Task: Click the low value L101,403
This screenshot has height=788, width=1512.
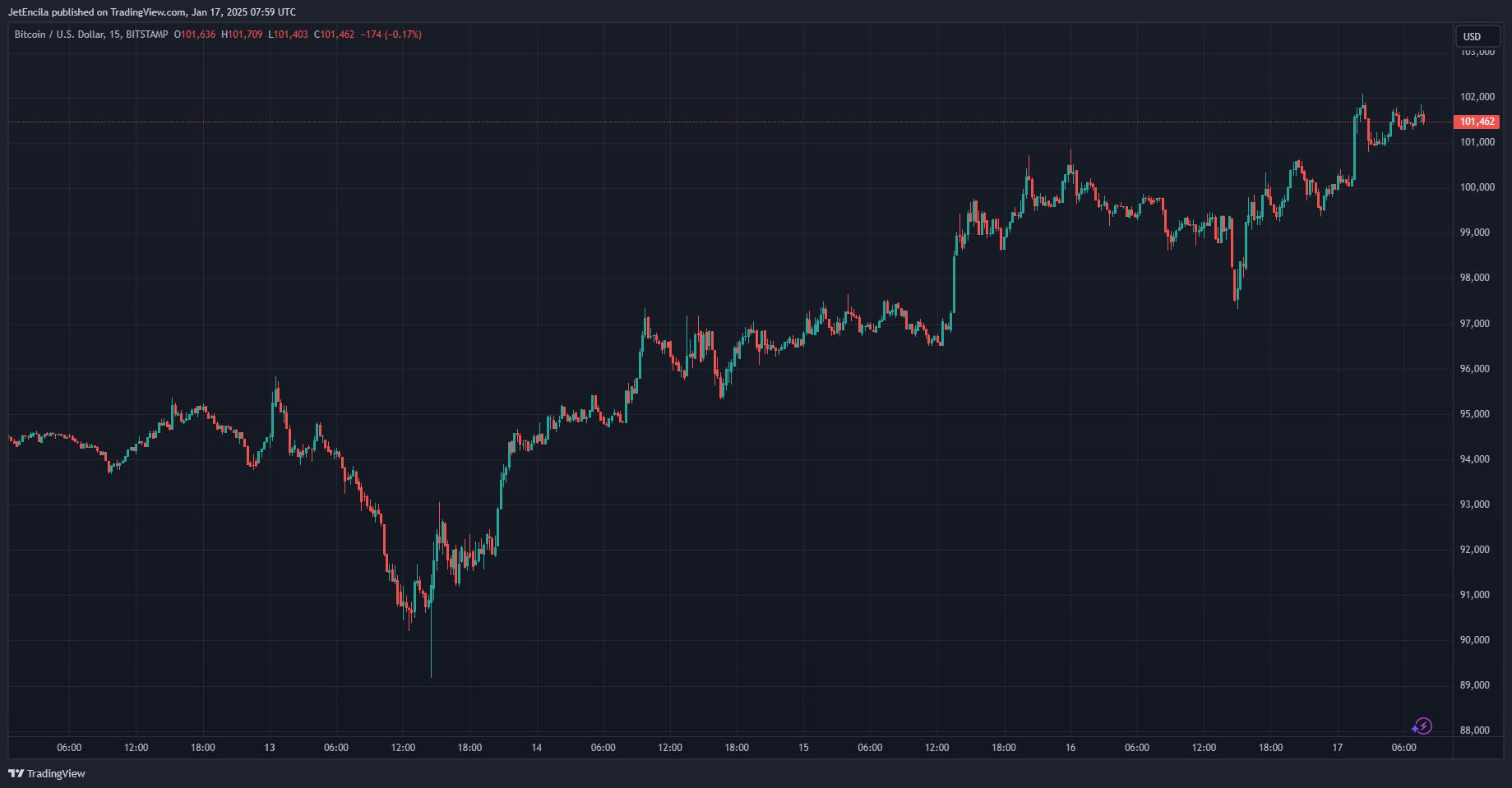Action: 288,35
